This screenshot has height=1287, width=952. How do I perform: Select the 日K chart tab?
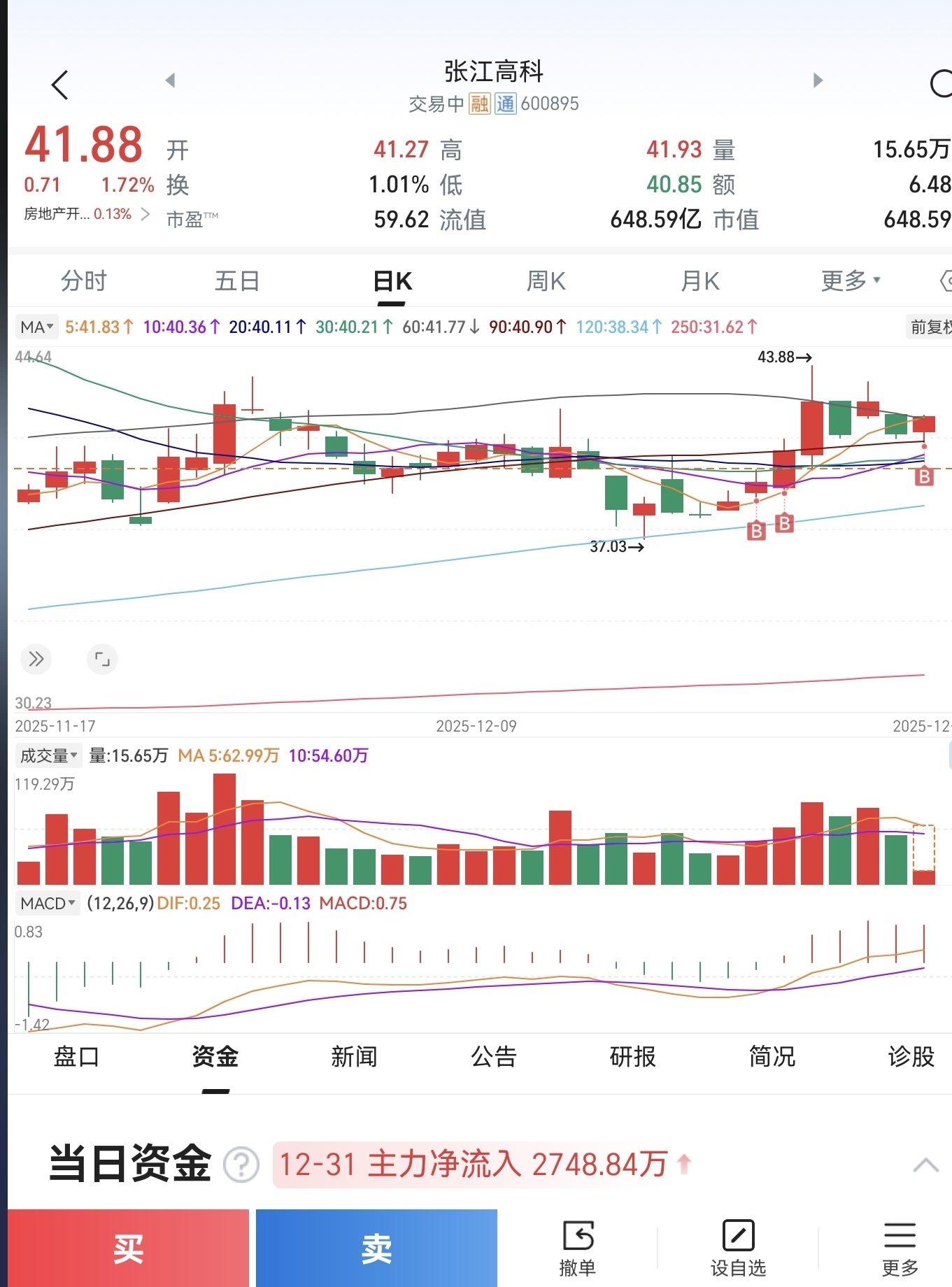(x=392, y=281)
